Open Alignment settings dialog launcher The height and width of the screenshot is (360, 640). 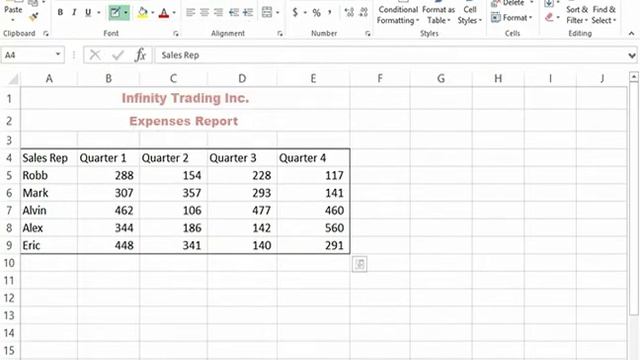(x=280, y=33)
